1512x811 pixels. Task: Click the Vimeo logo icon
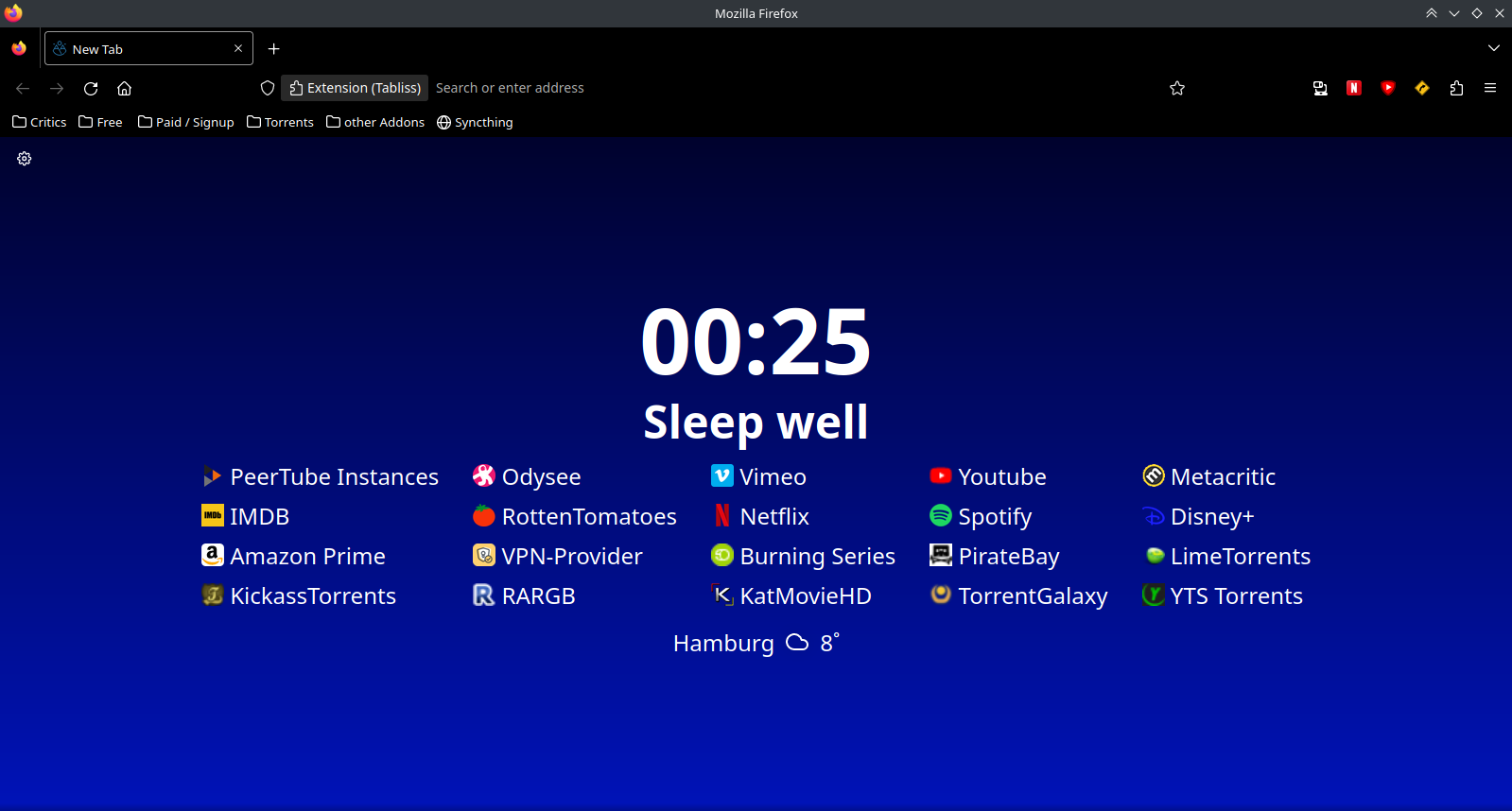coord(722,476)
